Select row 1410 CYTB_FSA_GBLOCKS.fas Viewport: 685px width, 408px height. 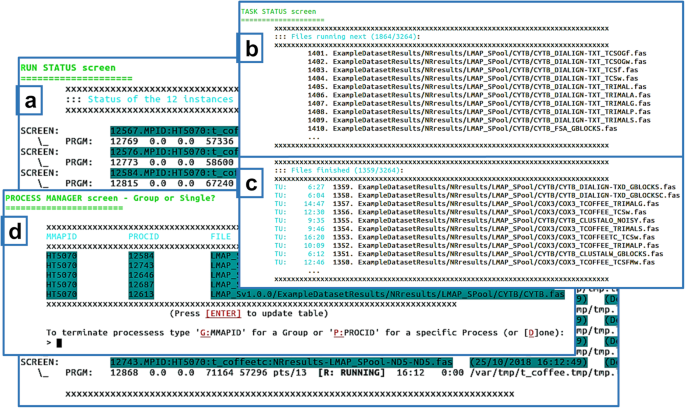[462, 128]
